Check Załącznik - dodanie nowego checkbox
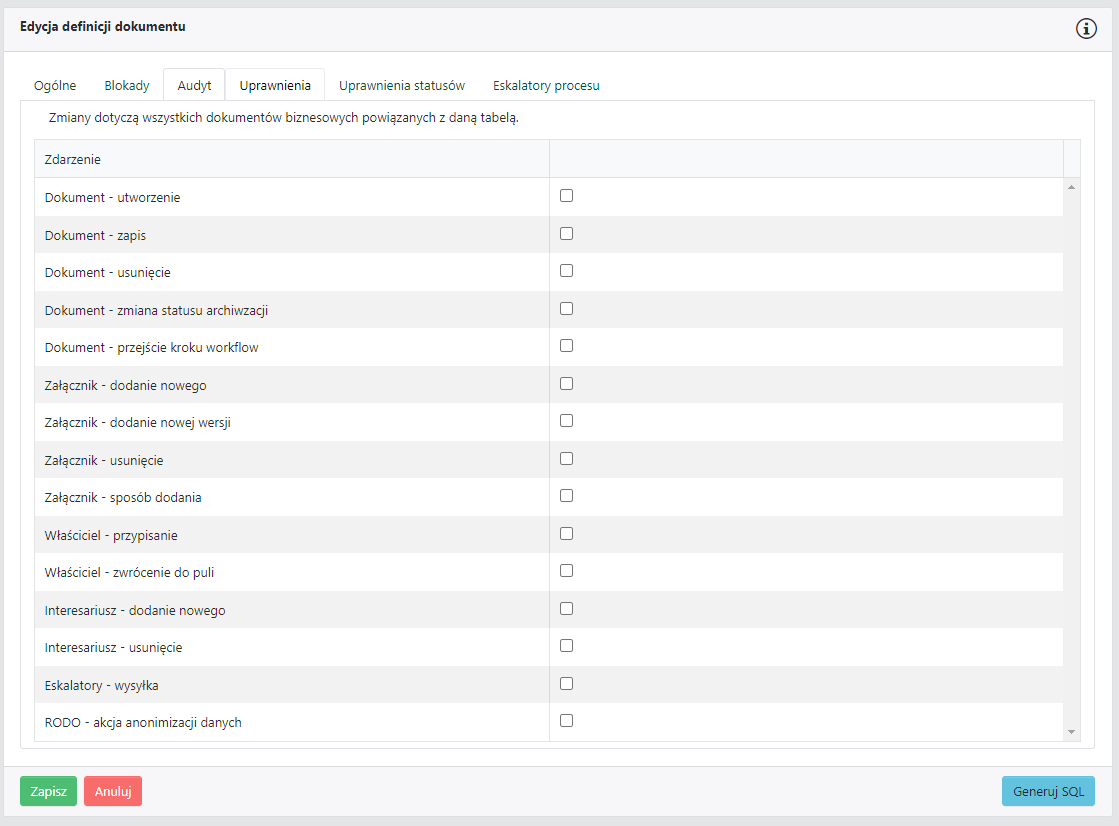This screenshot has width=1119, height=826. coord(566,384)
